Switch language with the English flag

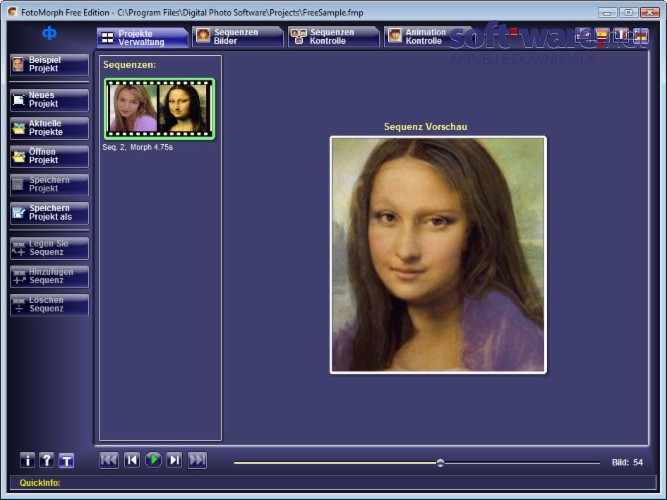click(x=583, y=35)
